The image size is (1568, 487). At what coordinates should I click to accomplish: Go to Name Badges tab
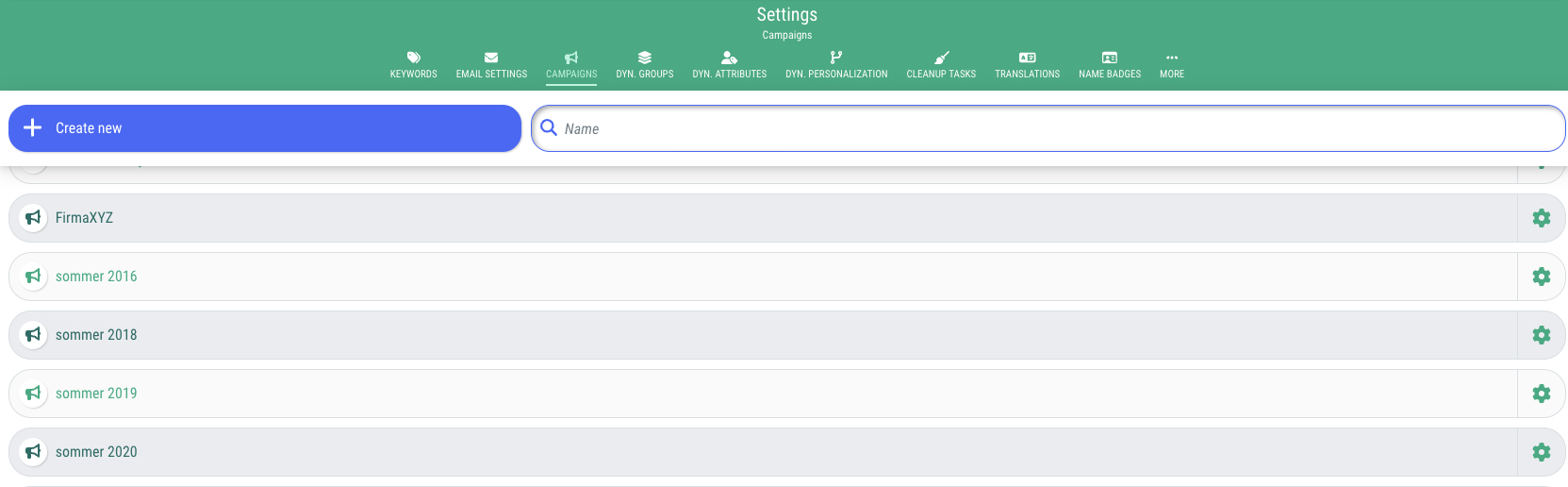pos(1110,65)
